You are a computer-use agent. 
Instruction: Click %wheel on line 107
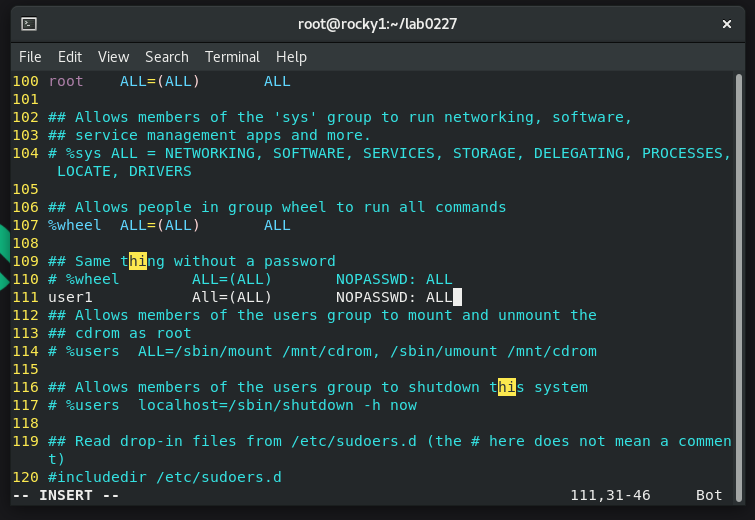pos(75,225)
